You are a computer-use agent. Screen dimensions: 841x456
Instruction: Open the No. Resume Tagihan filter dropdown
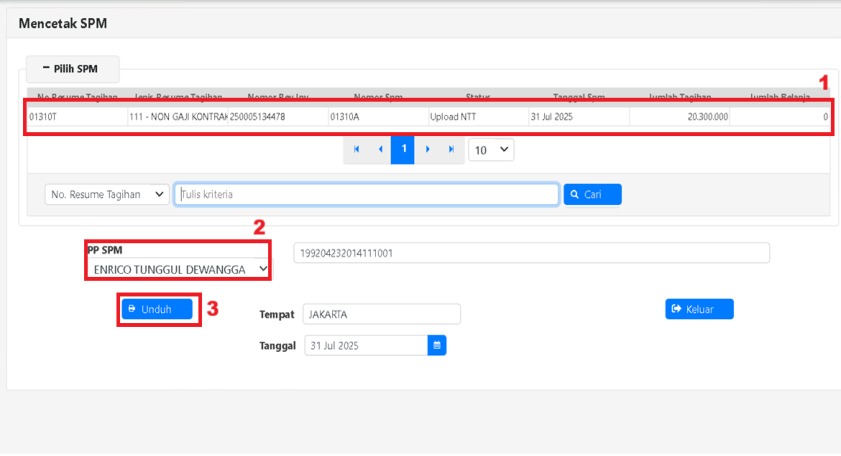[107, 194]
